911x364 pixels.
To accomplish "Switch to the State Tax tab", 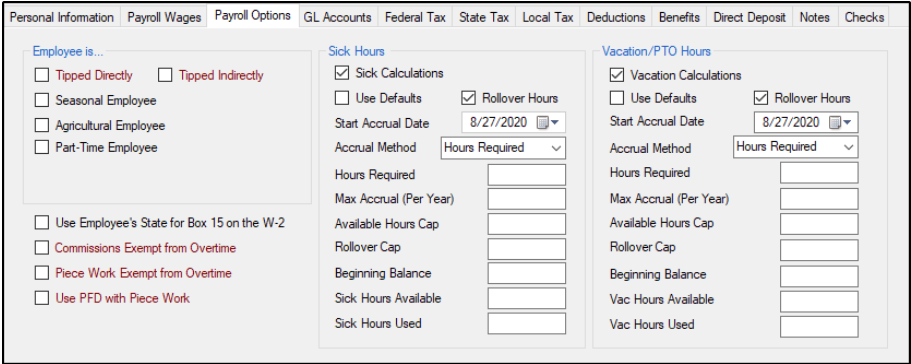I will [484, 17].
